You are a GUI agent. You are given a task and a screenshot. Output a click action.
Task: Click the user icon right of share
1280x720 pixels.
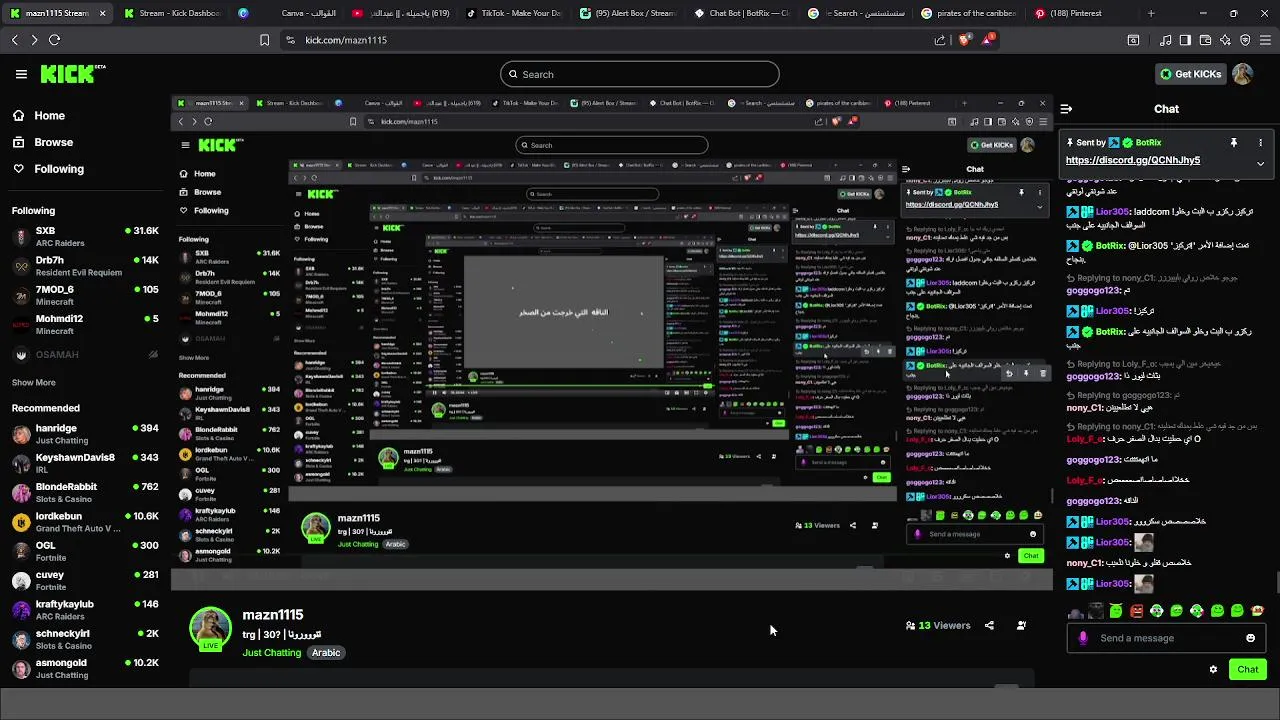(1021, 626)
